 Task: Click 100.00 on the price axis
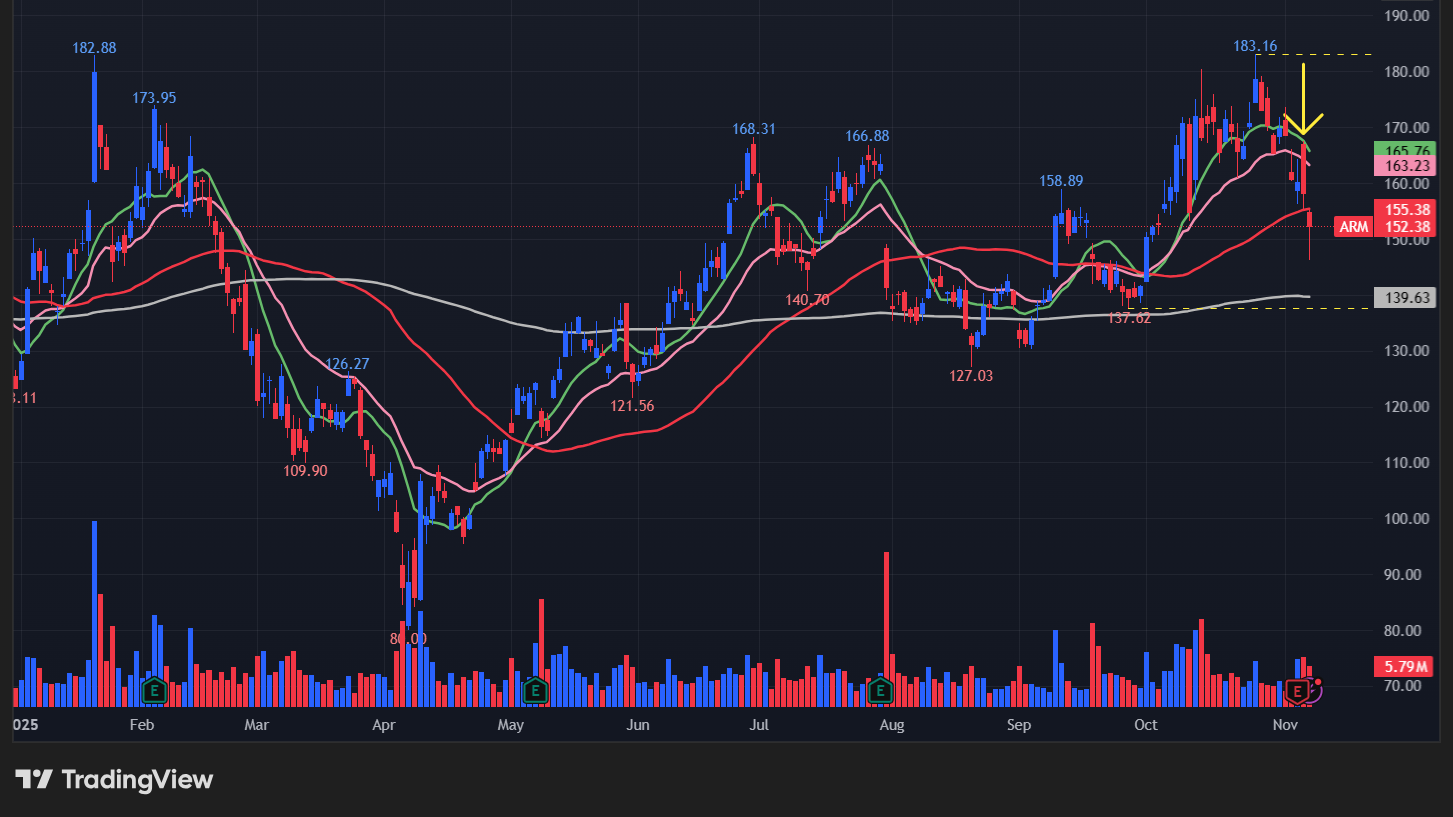coord(1408,519)
